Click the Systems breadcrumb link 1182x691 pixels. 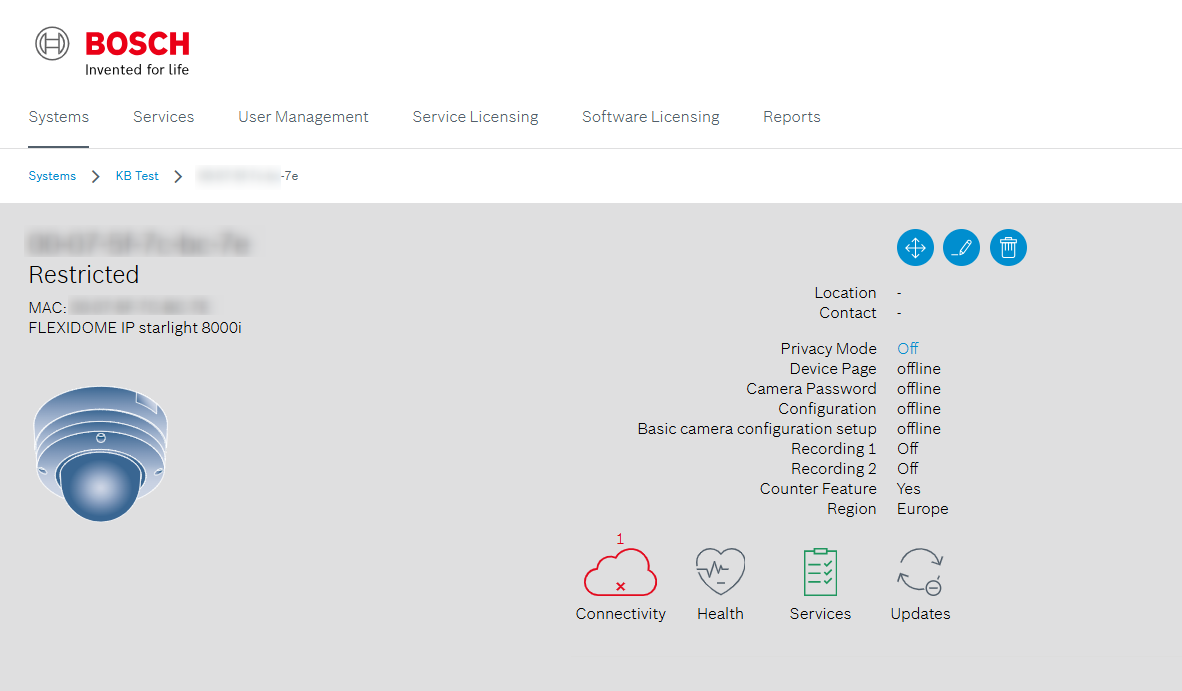(x=52, y=176)
